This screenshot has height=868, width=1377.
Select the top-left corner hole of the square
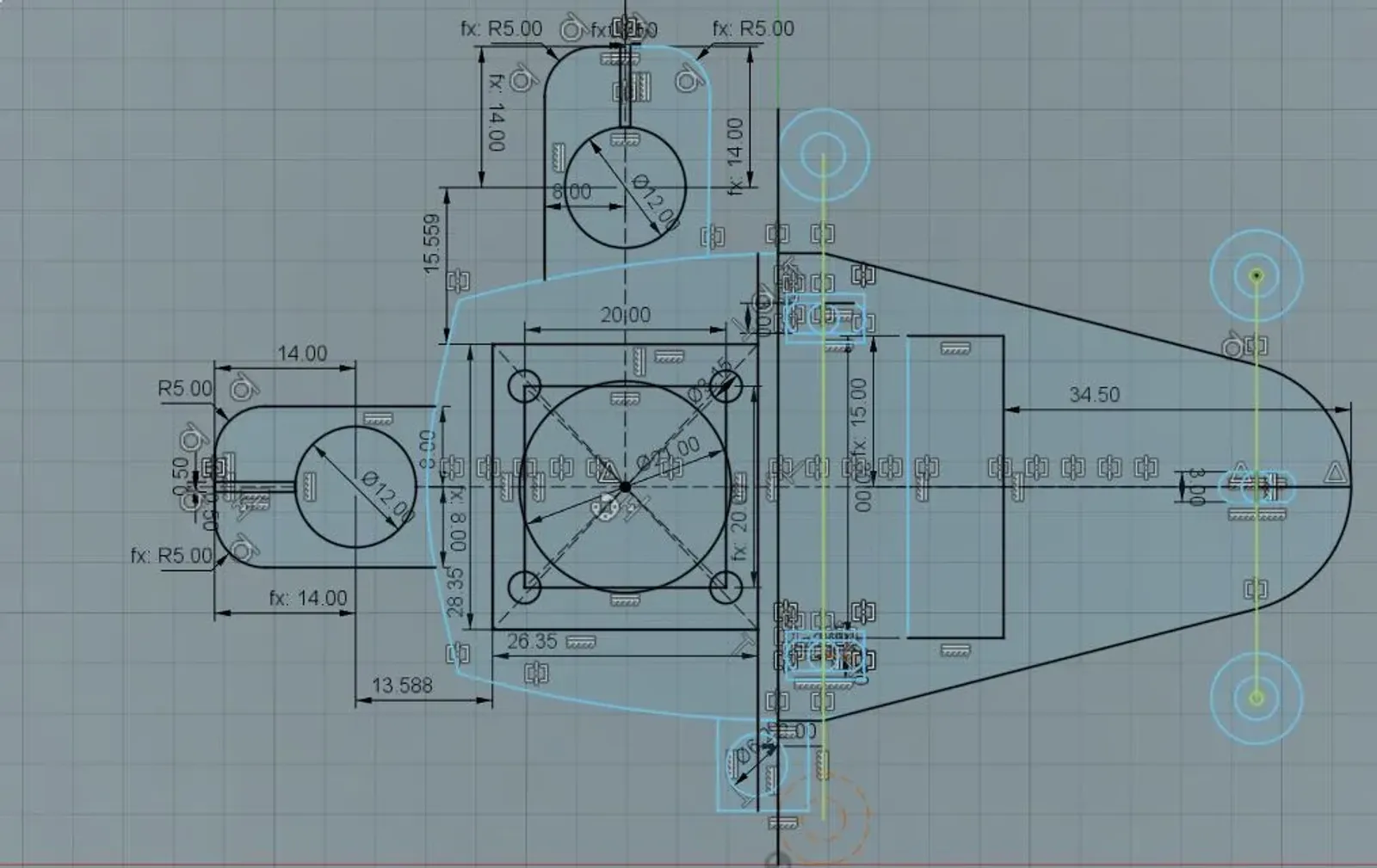pos(524,386)
